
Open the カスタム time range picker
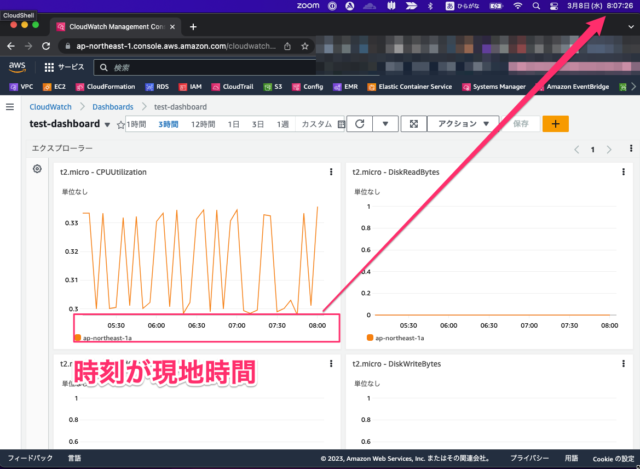[x=322, y=124]
